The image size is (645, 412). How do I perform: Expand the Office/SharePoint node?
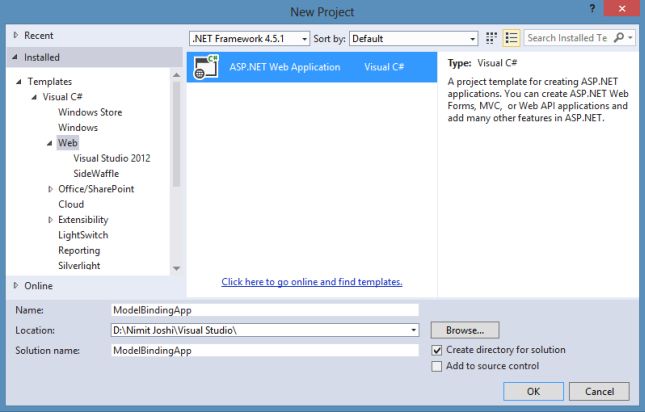pos(50,189)
